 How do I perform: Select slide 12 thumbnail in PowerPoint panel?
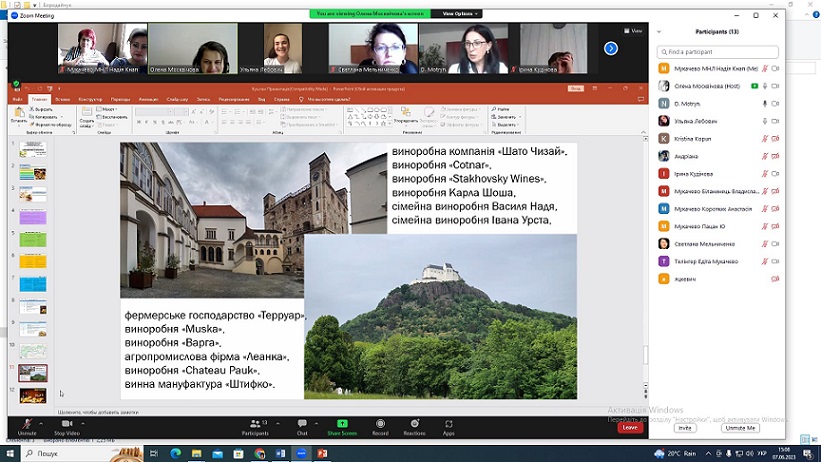(33, 395)
